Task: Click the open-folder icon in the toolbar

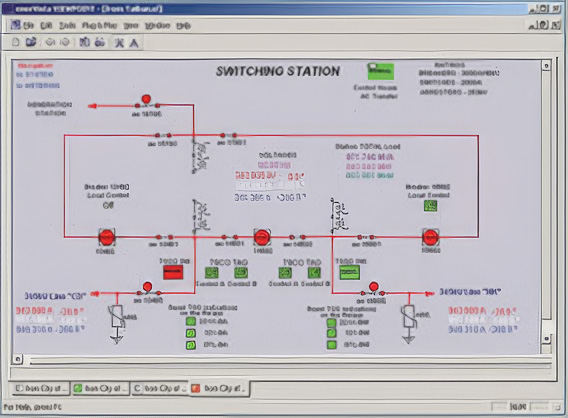Action: [x=31, y=42]
